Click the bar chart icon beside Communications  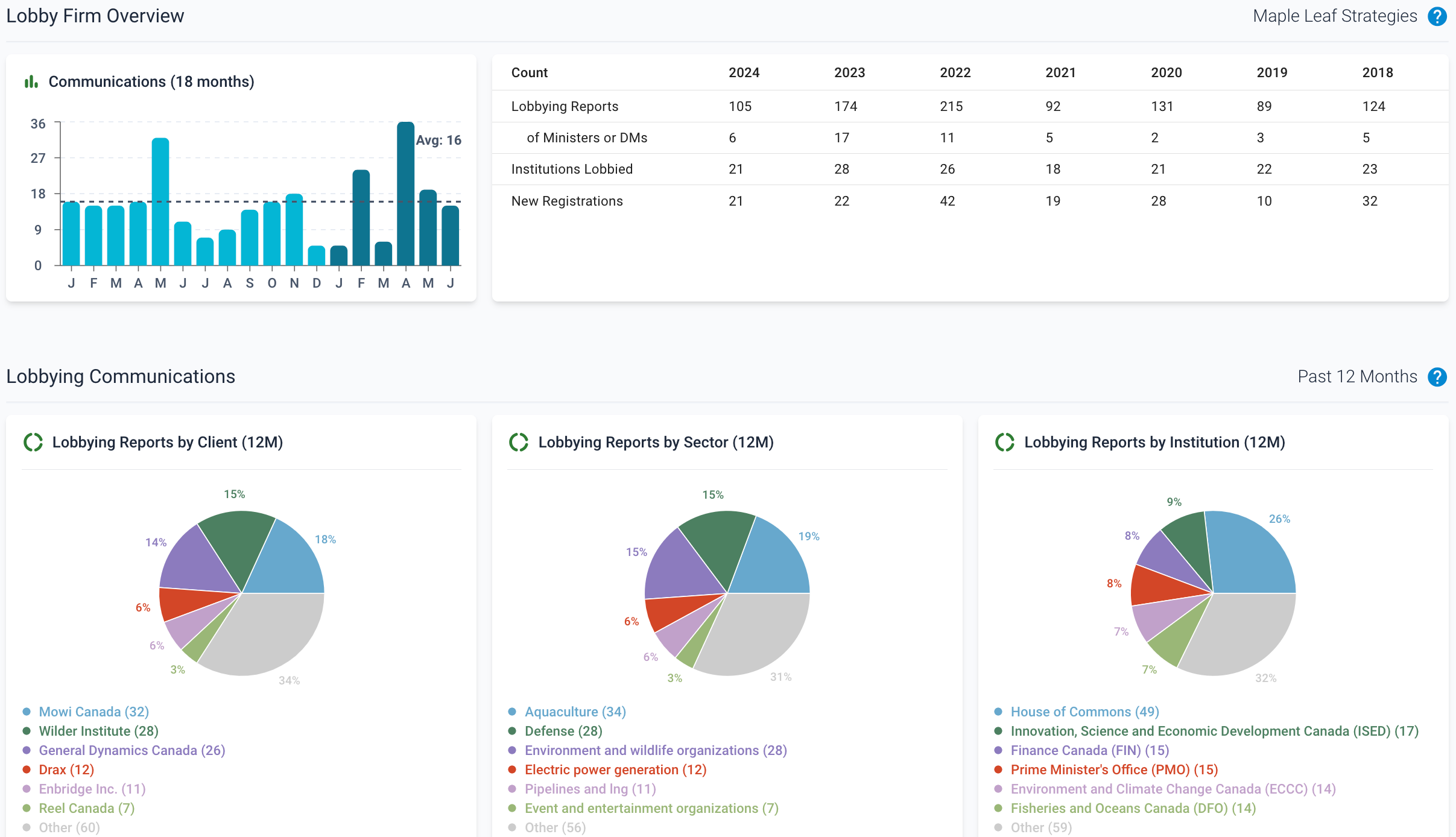[31, 81]
